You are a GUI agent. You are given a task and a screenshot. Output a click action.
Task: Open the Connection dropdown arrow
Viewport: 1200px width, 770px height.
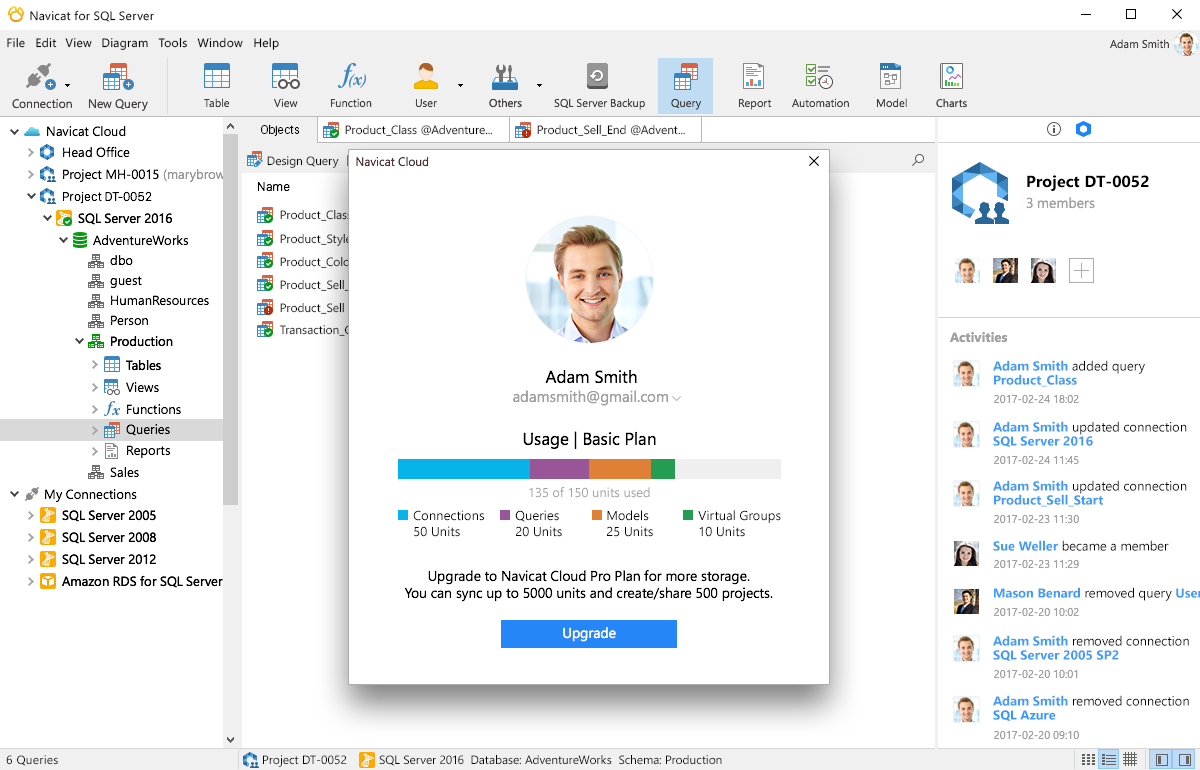(66, 85)
